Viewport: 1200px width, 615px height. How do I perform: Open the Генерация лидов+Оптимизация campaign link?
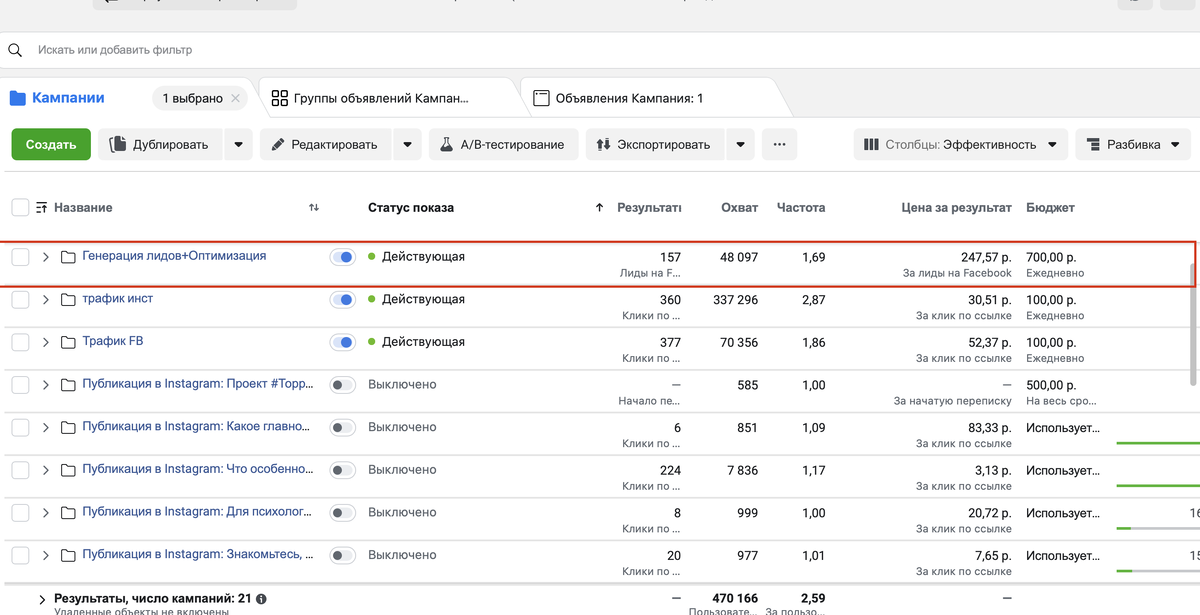pos(174,256)
